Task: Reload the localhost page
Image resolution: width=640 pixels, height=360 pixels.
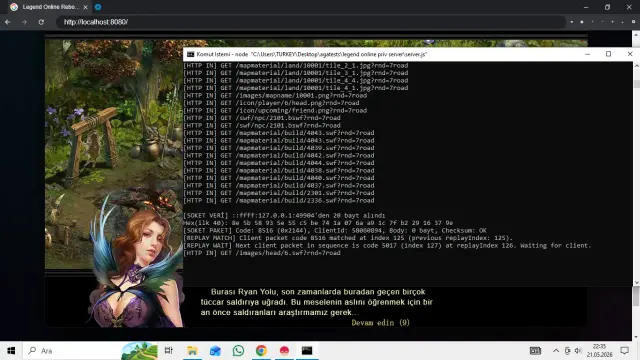Action: point(41,22)
